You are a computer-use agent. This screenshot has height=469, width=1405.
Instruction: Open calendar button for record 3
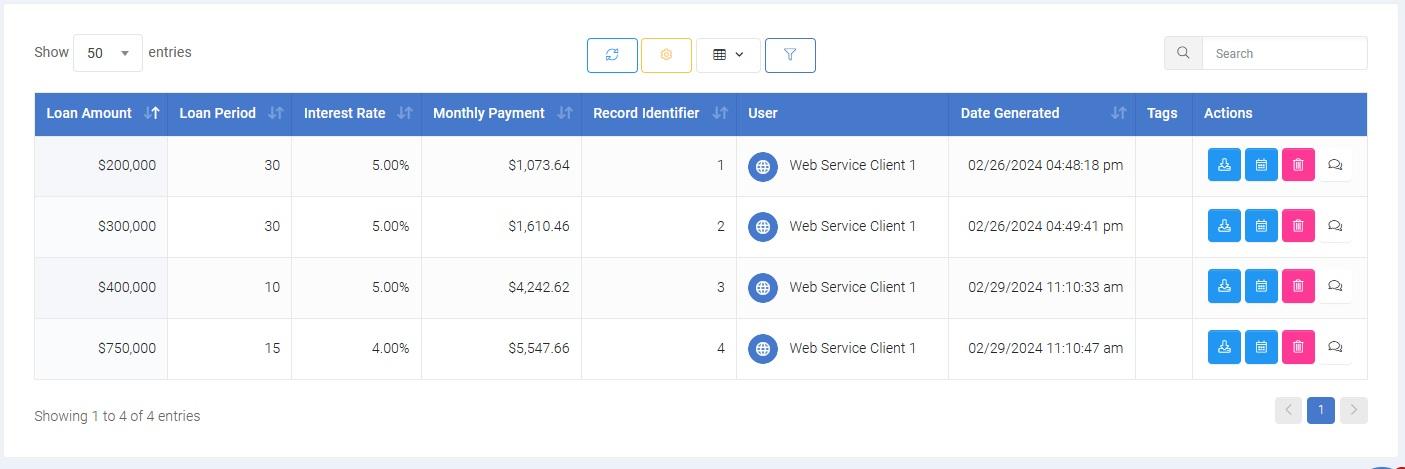(1261, 287)
